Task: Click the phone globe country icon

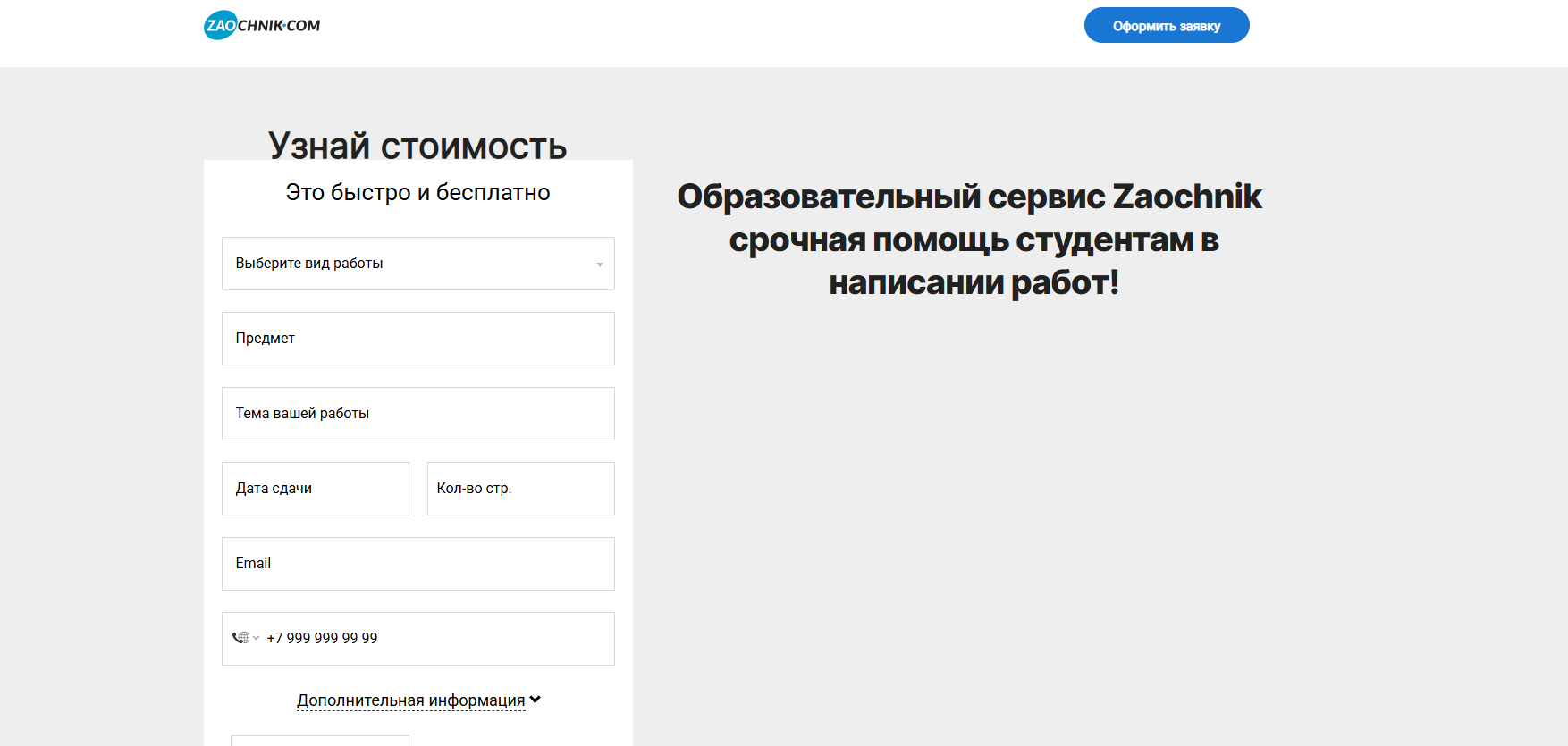Action: pos(240,638)
